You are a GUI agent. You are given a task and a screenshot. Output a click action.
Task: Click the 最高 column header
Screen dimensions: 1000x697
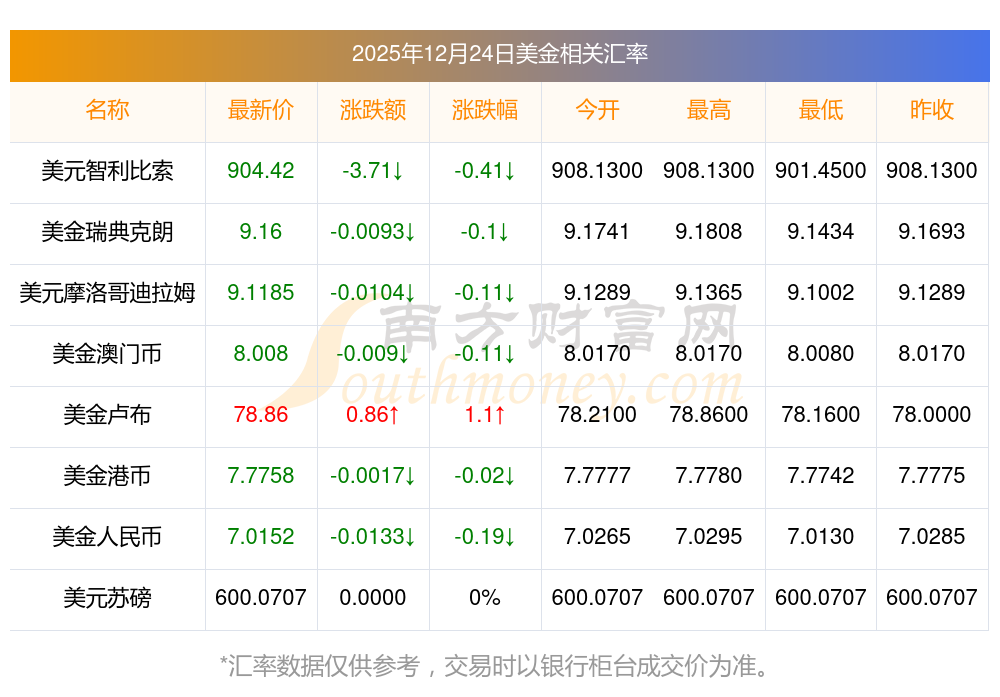click(x=708, y=110)
